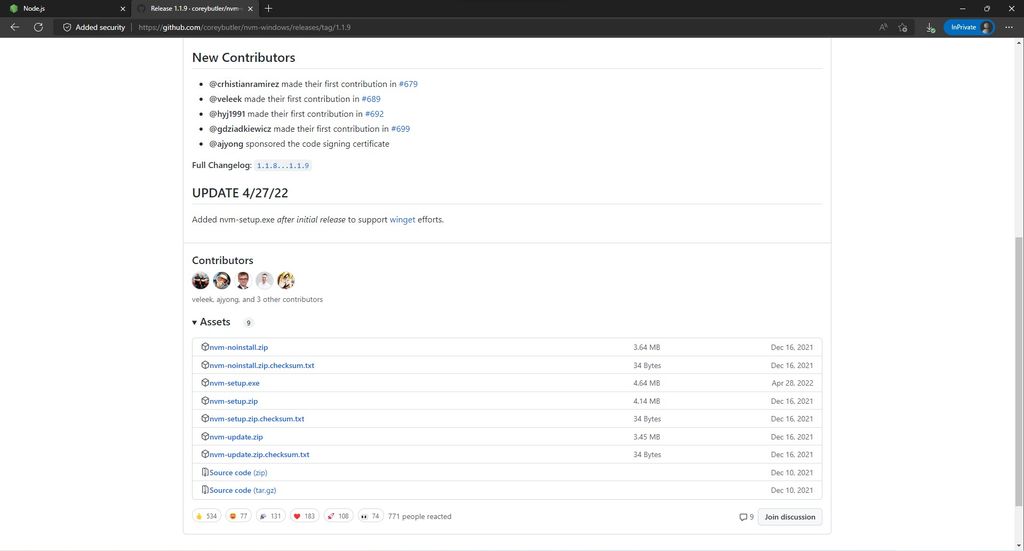Open pull request #689
This screenshot has width=1024, height=551.
click(x=371, y=99)
